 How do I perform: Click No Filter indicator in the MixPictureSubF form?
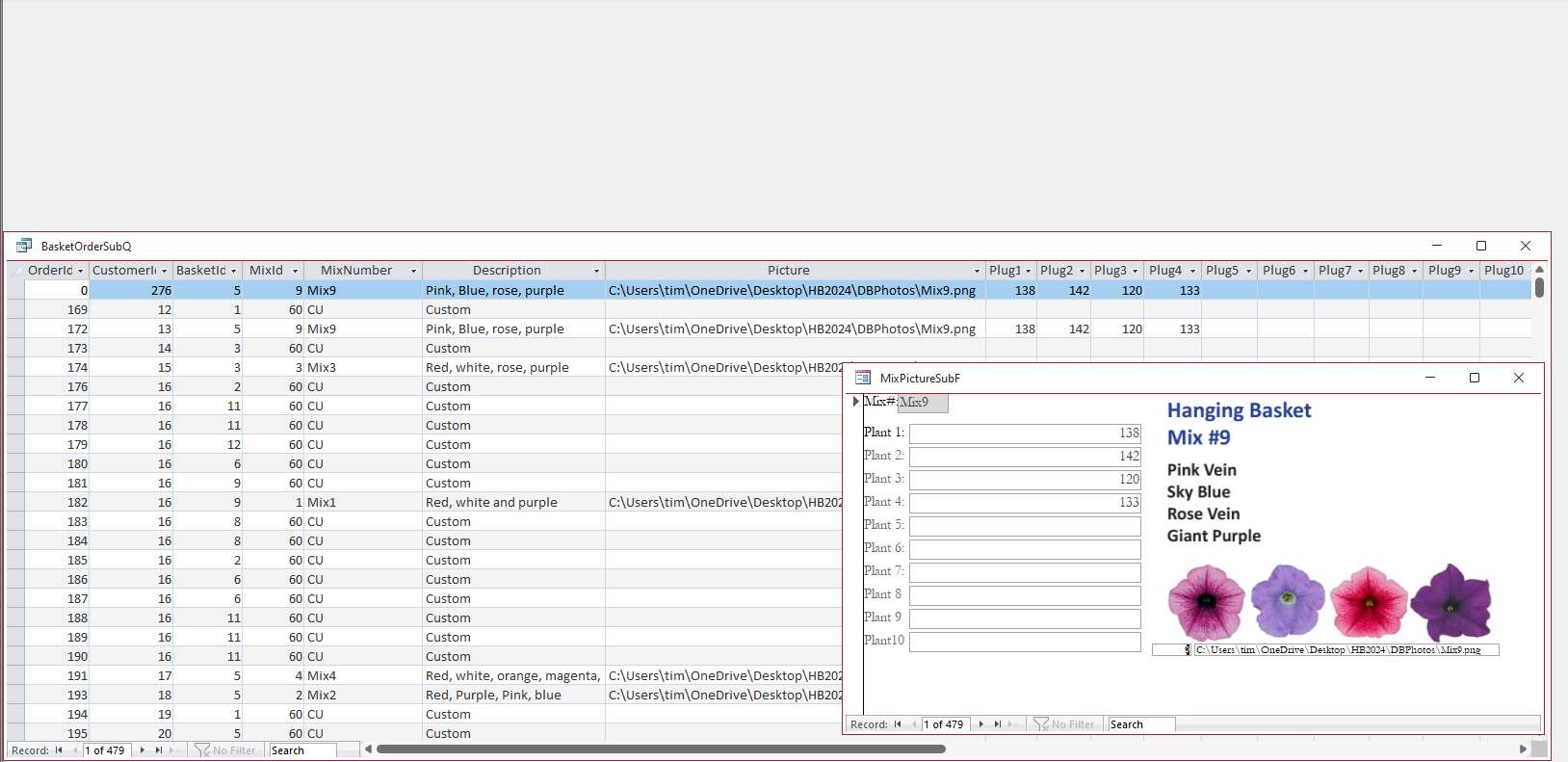pos(1065,724)
